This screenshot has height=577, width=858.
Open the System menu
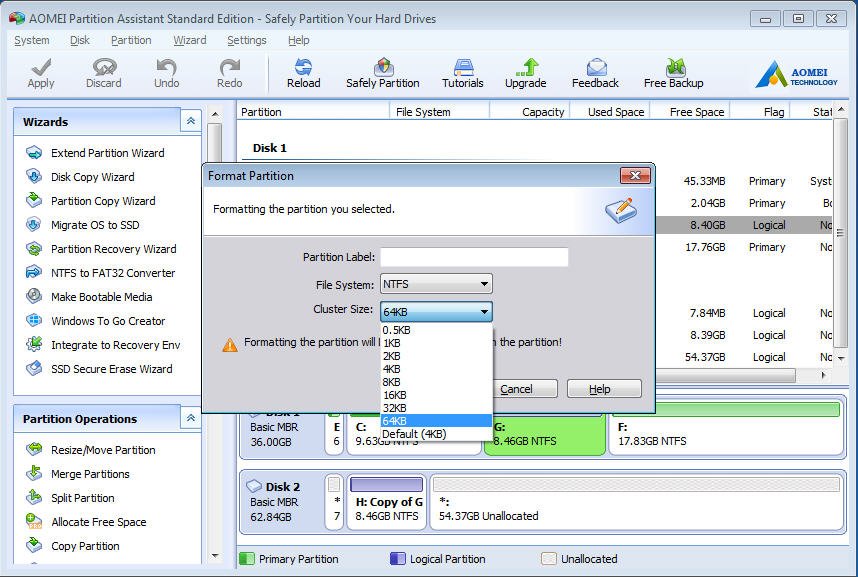[x=32, y=40]
